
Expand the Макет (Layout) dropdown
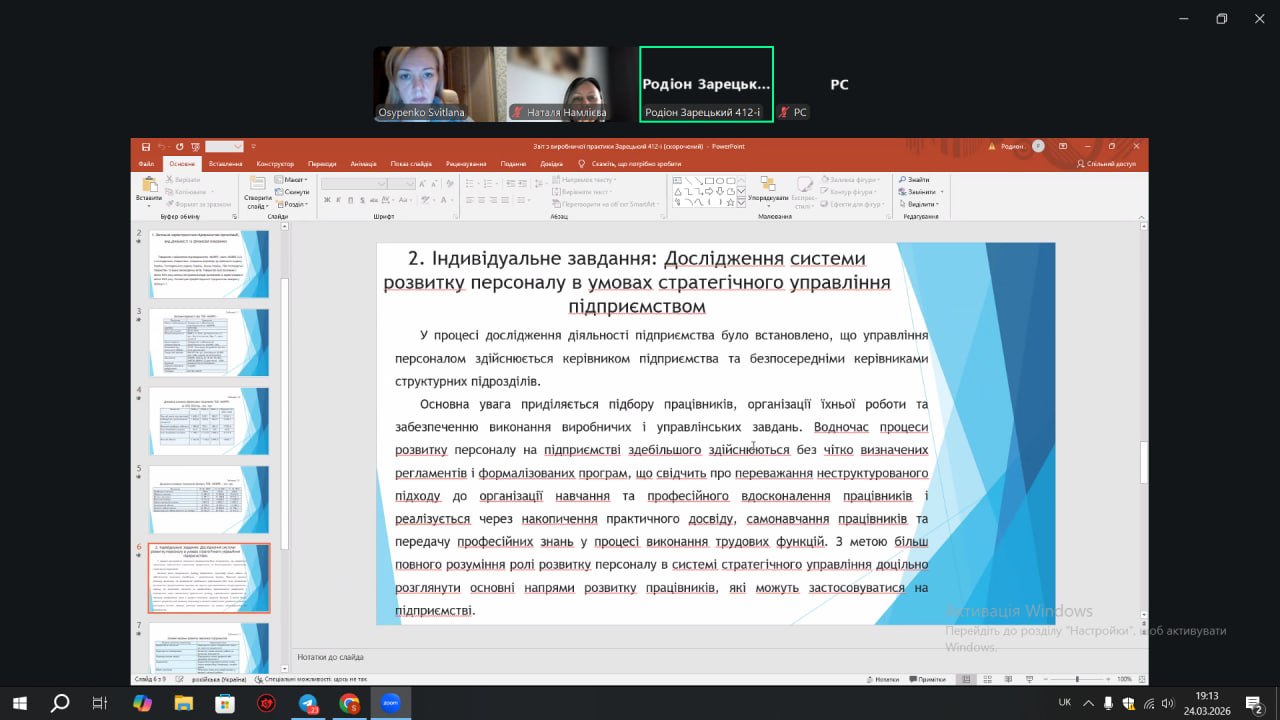tap(291, 179)
